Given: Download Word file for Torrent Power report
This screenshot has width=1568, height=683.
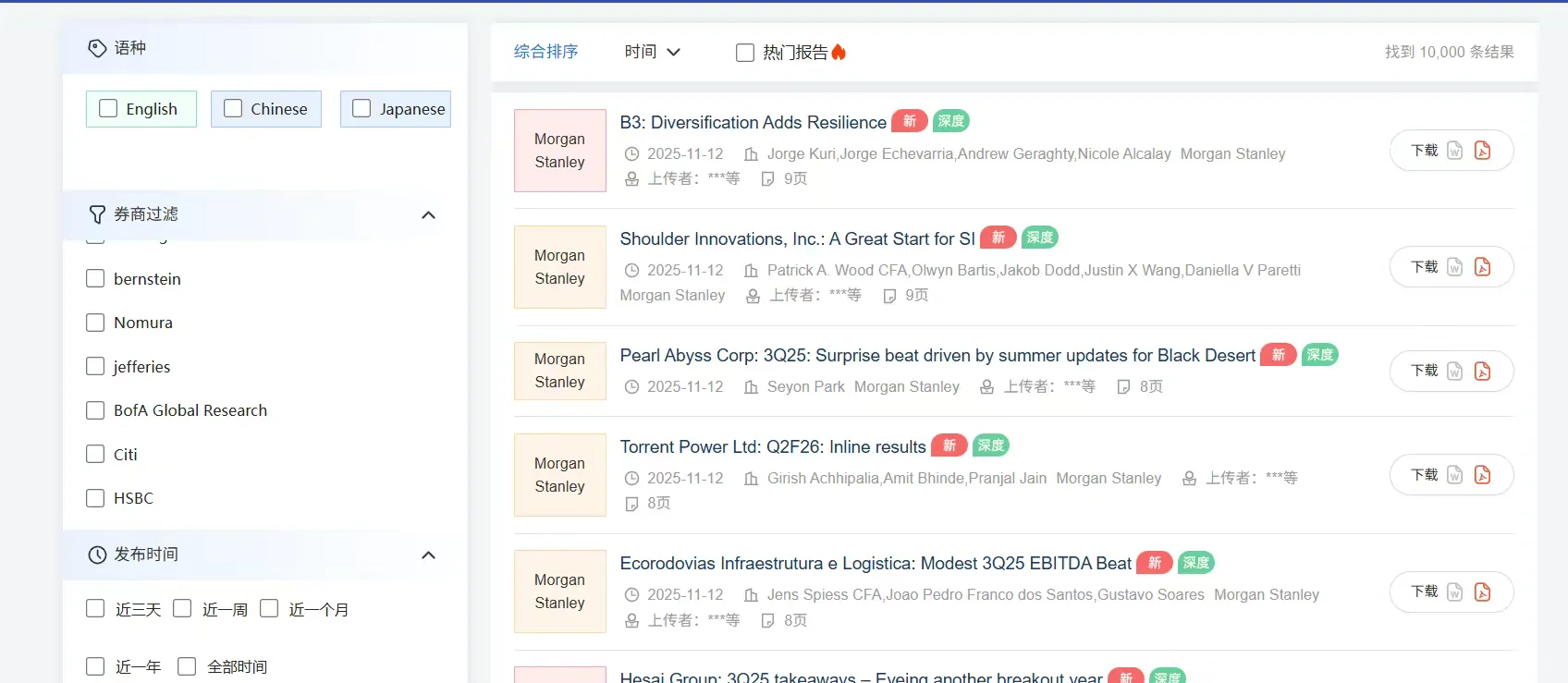Looking at the screenshot, I should (1454, 475).
